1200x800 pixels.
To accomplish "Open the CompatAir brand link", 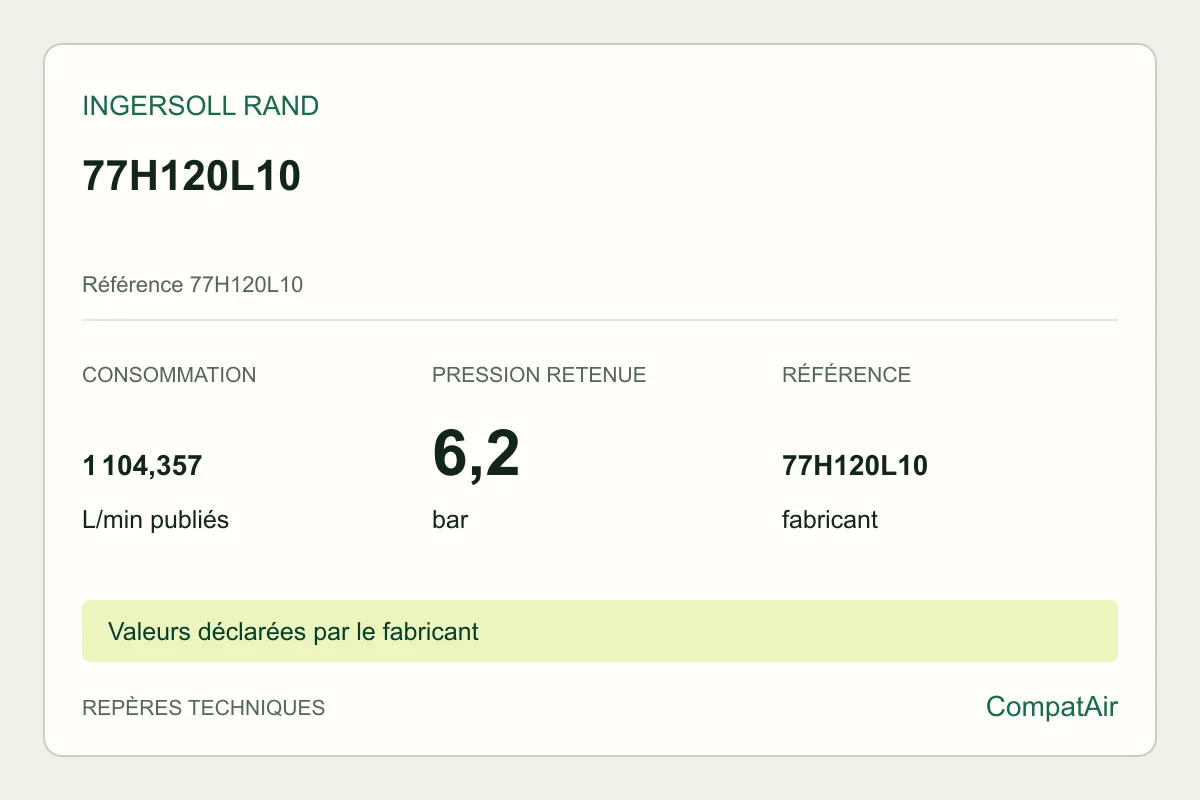I will point(1052,707).
